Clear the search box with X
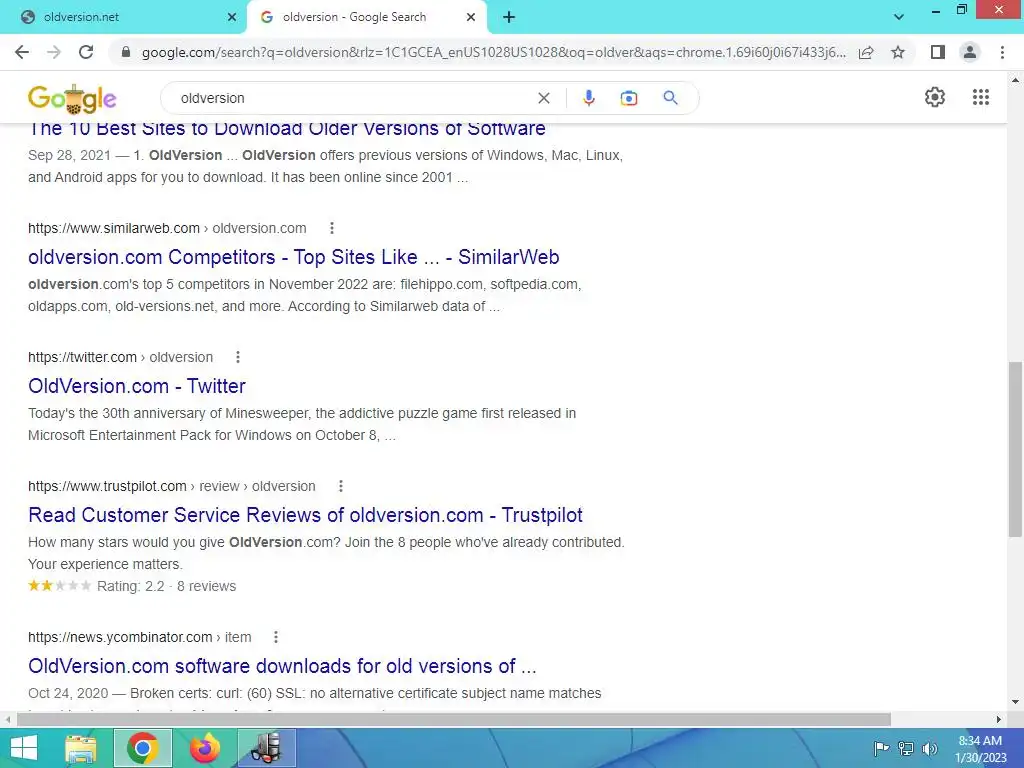 click(x=543, y=98)
